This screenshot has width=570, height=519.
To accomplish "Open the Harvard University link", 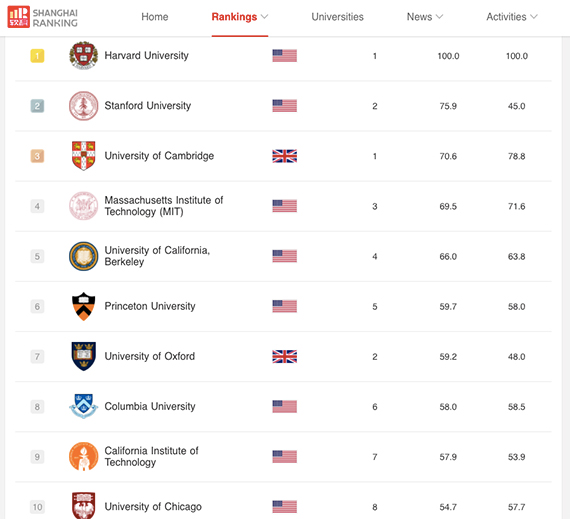I will point(146,55).
